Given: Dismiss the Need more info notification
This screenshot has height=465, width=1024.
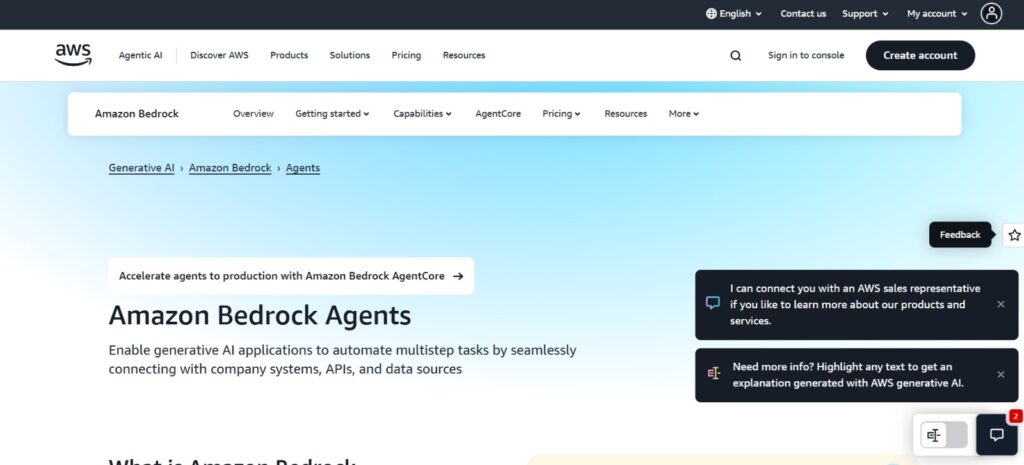Looking at the screenshot, I should [x=1000, y=374].
